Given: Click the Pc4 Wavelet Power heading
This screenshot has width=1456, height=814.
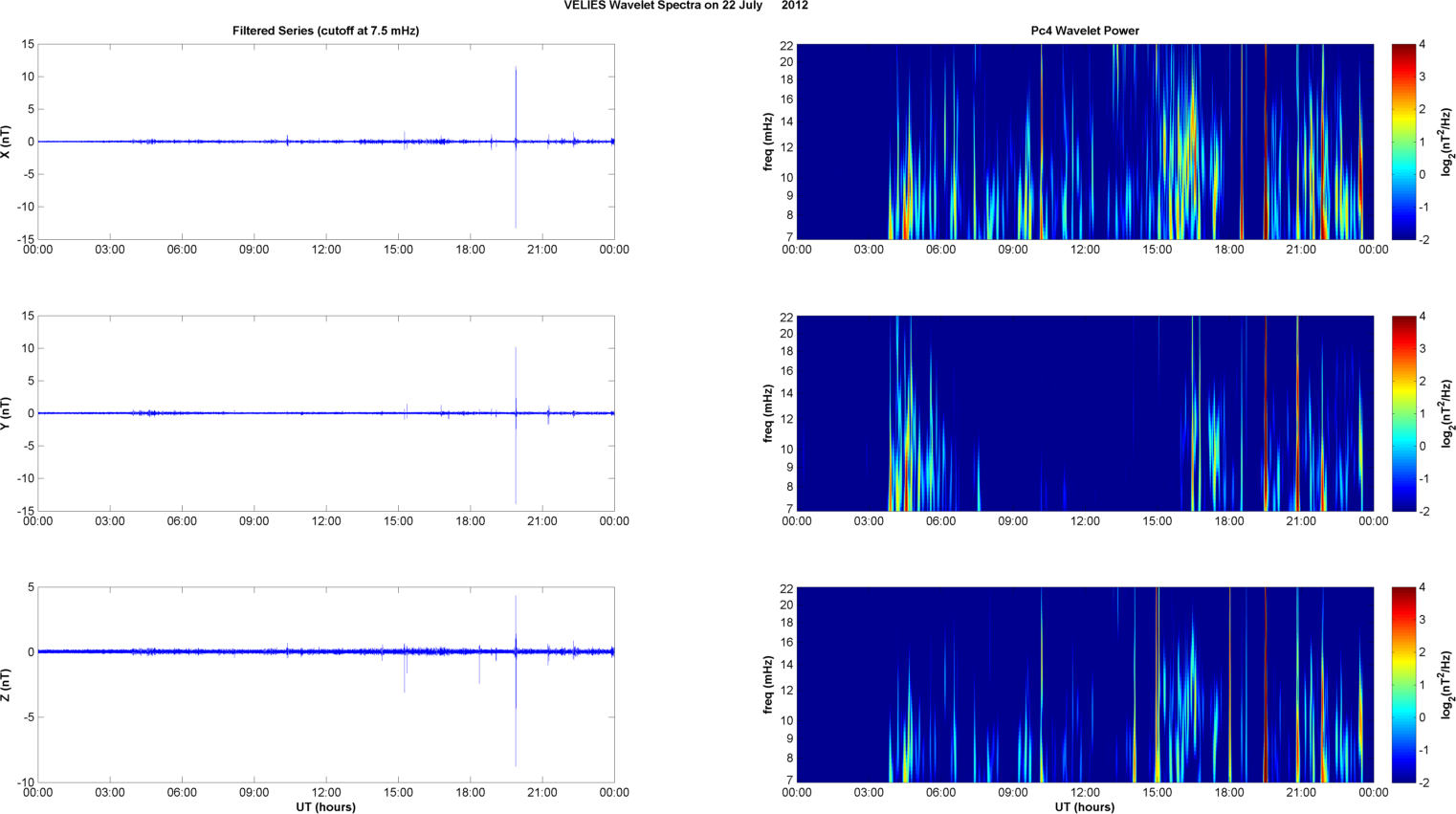Looking at the screenshot, I should tap(1084, 31).
